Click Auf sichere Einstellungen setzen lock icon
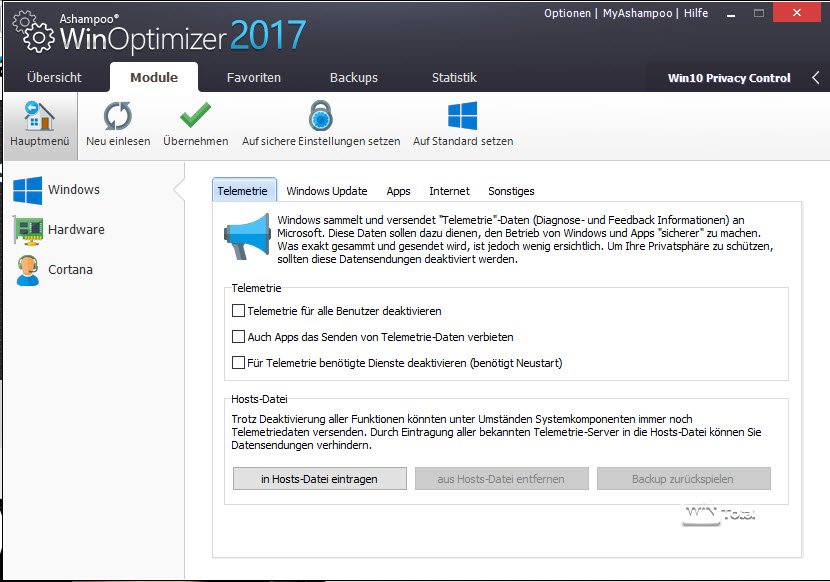Image resolution: width=830 pixels, height=582 pixels. tap(321, 115)
